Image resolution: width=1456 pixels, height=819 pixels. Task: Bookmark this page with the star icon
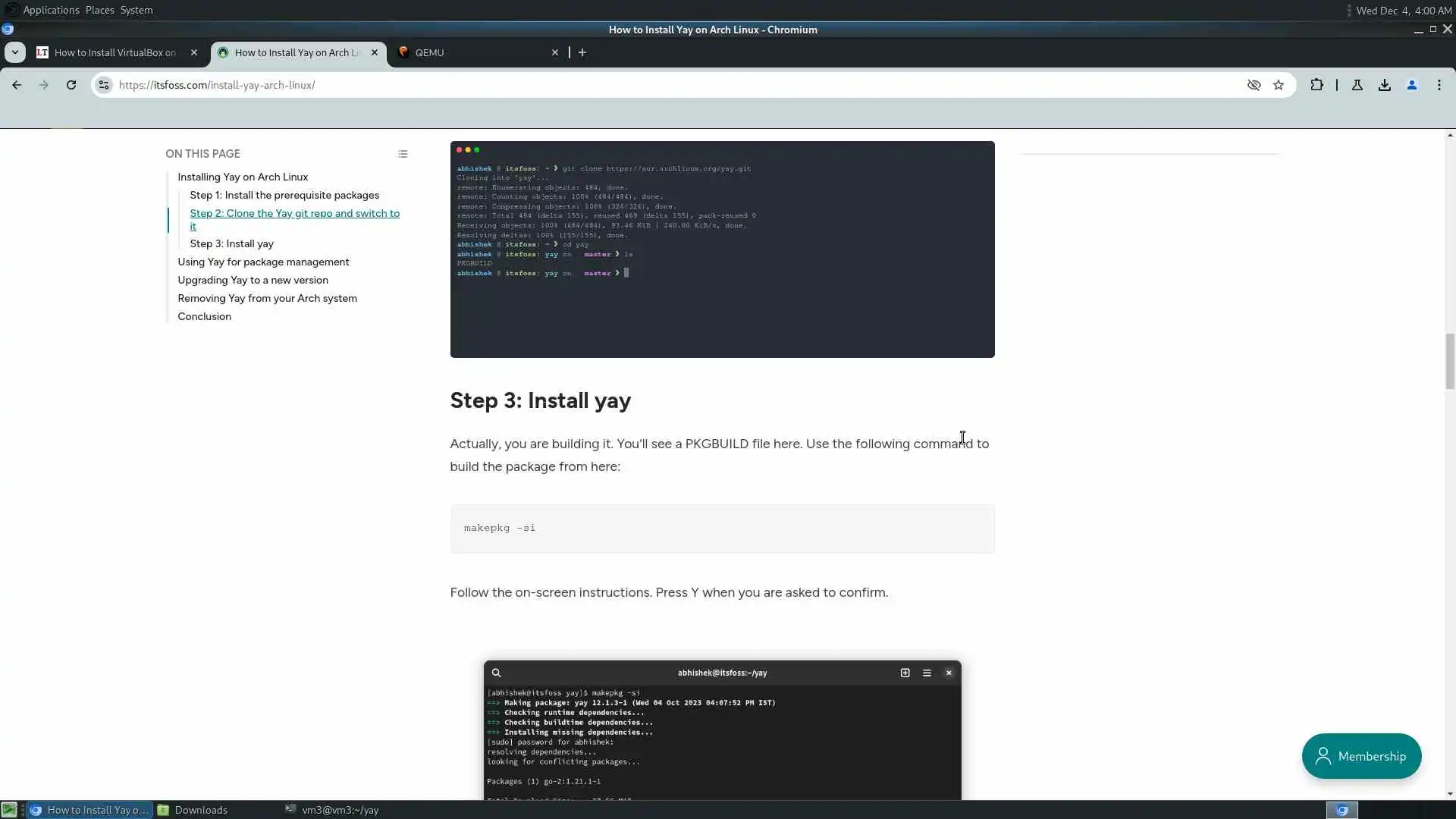[x=1279, y=85]
